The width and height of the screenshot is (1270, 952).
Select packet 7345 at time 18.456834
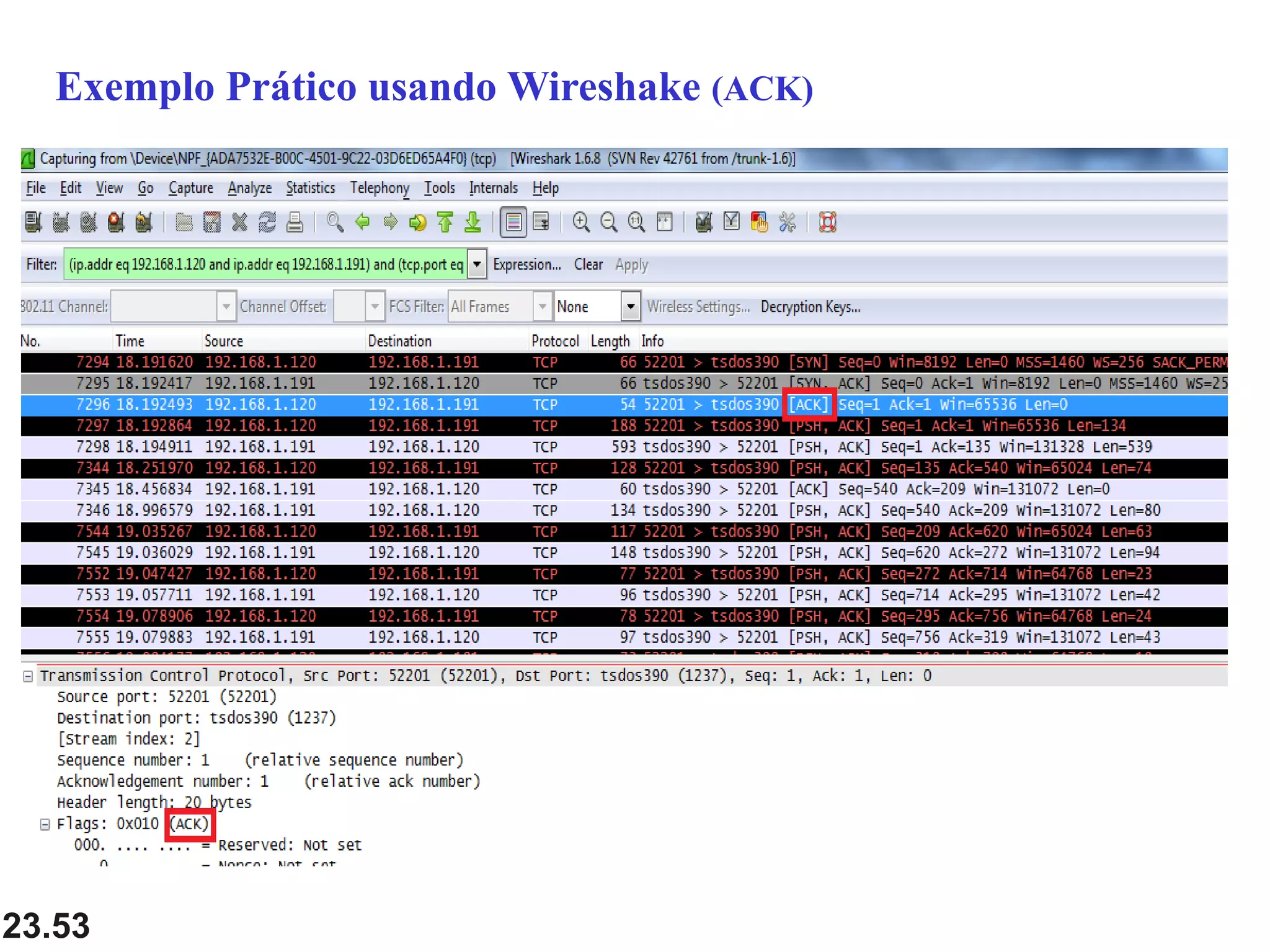[624, 488]
